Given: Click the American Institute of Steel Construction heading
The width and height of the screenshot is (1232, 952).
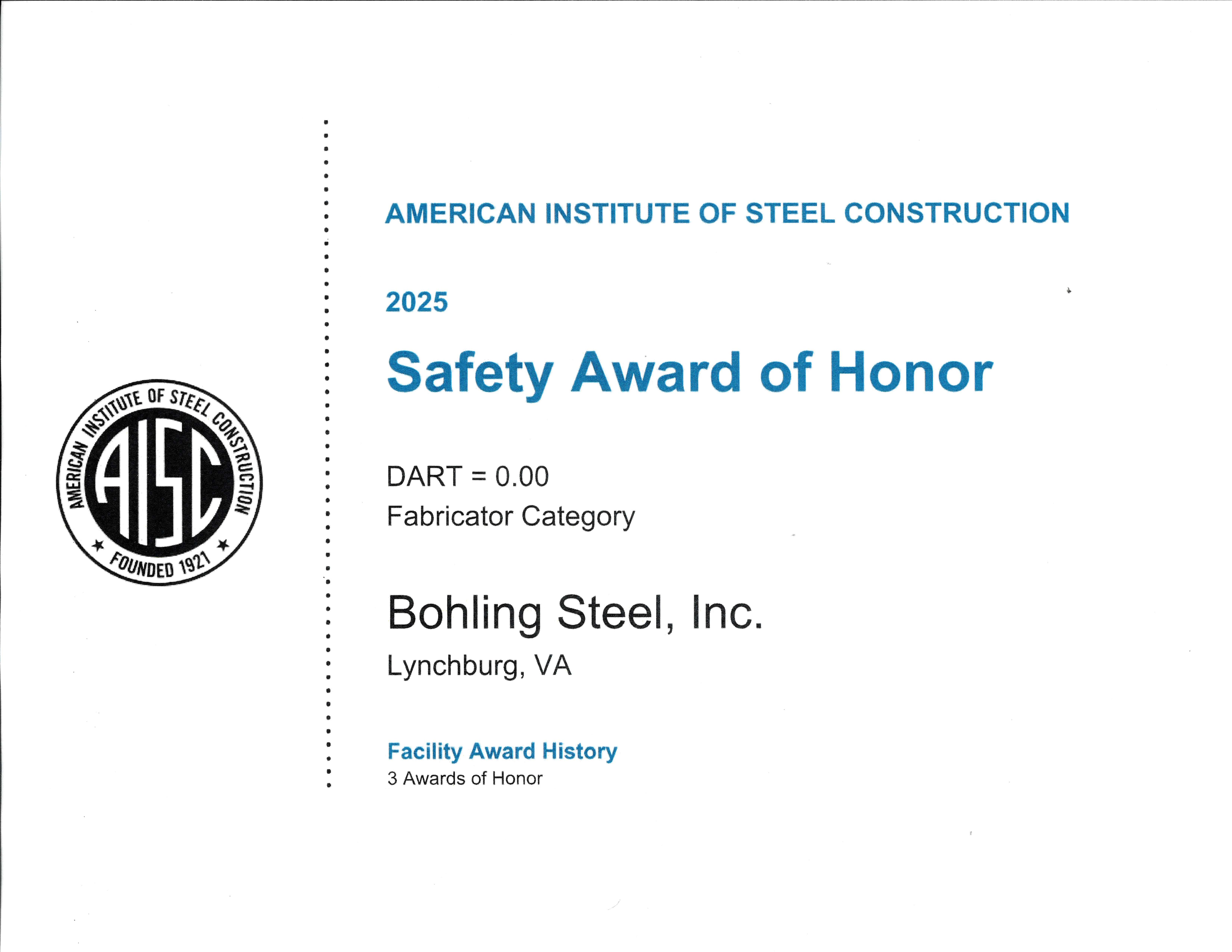Looking at the screenshot, I should (727, 213).
